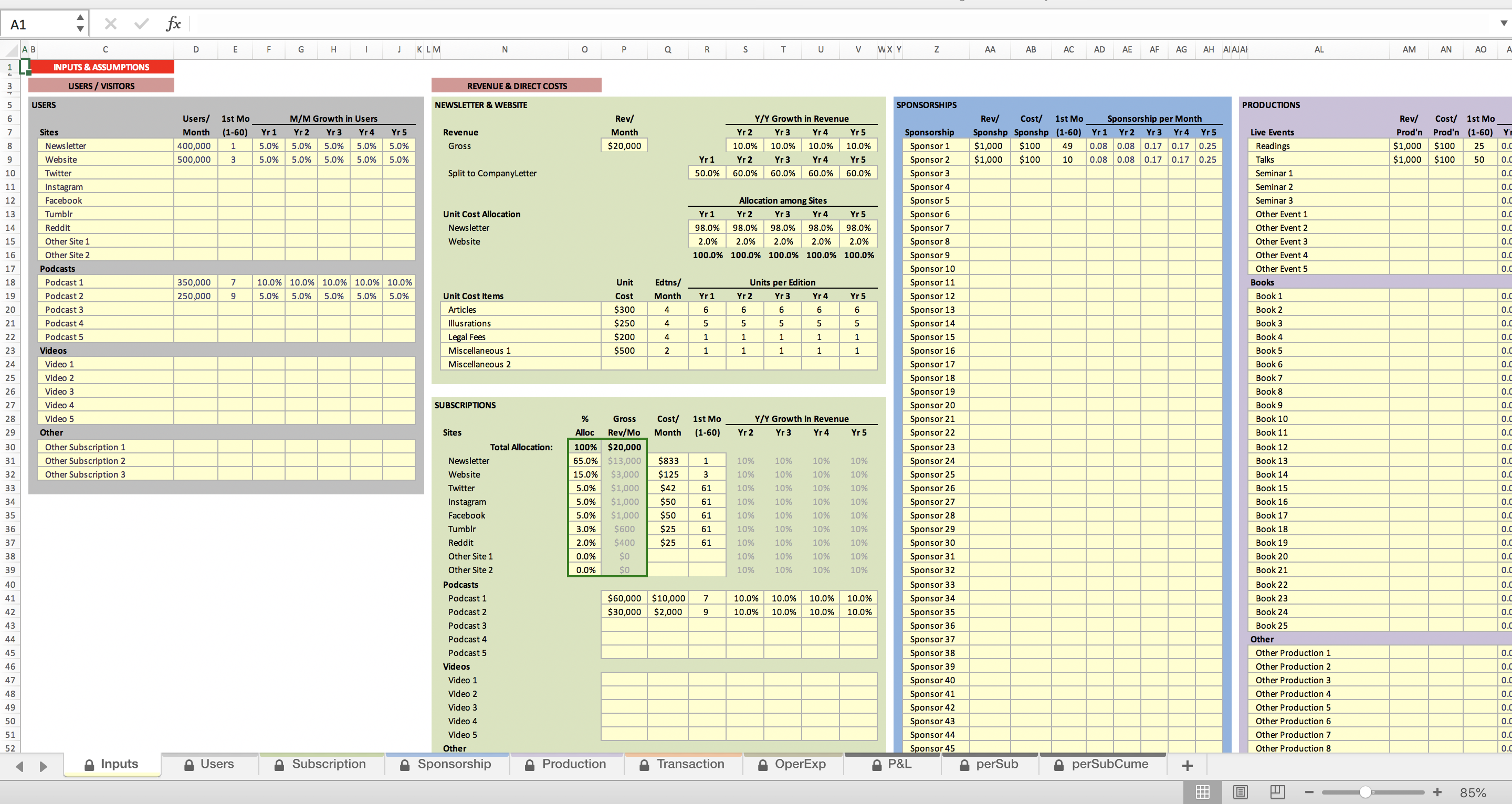This screenshot has width=1512, height=804.
Task: Select Website allocation 15.0% cell
Action: pos(585,474)
